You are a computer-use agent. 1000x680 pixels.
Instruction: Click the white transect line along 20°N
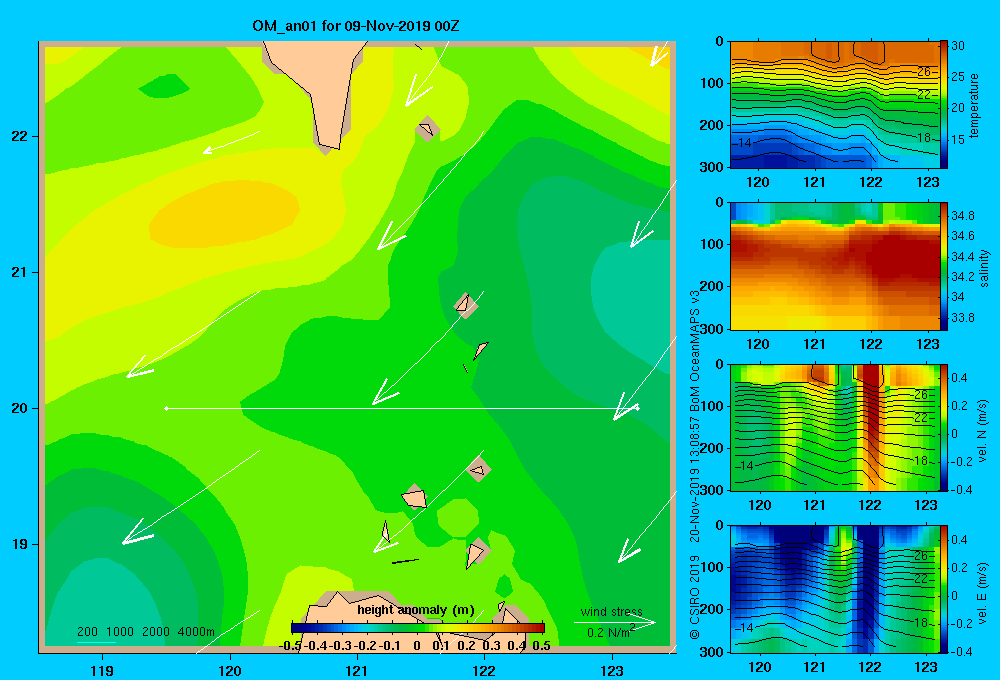pyautogui.click(x=402, y=408)
